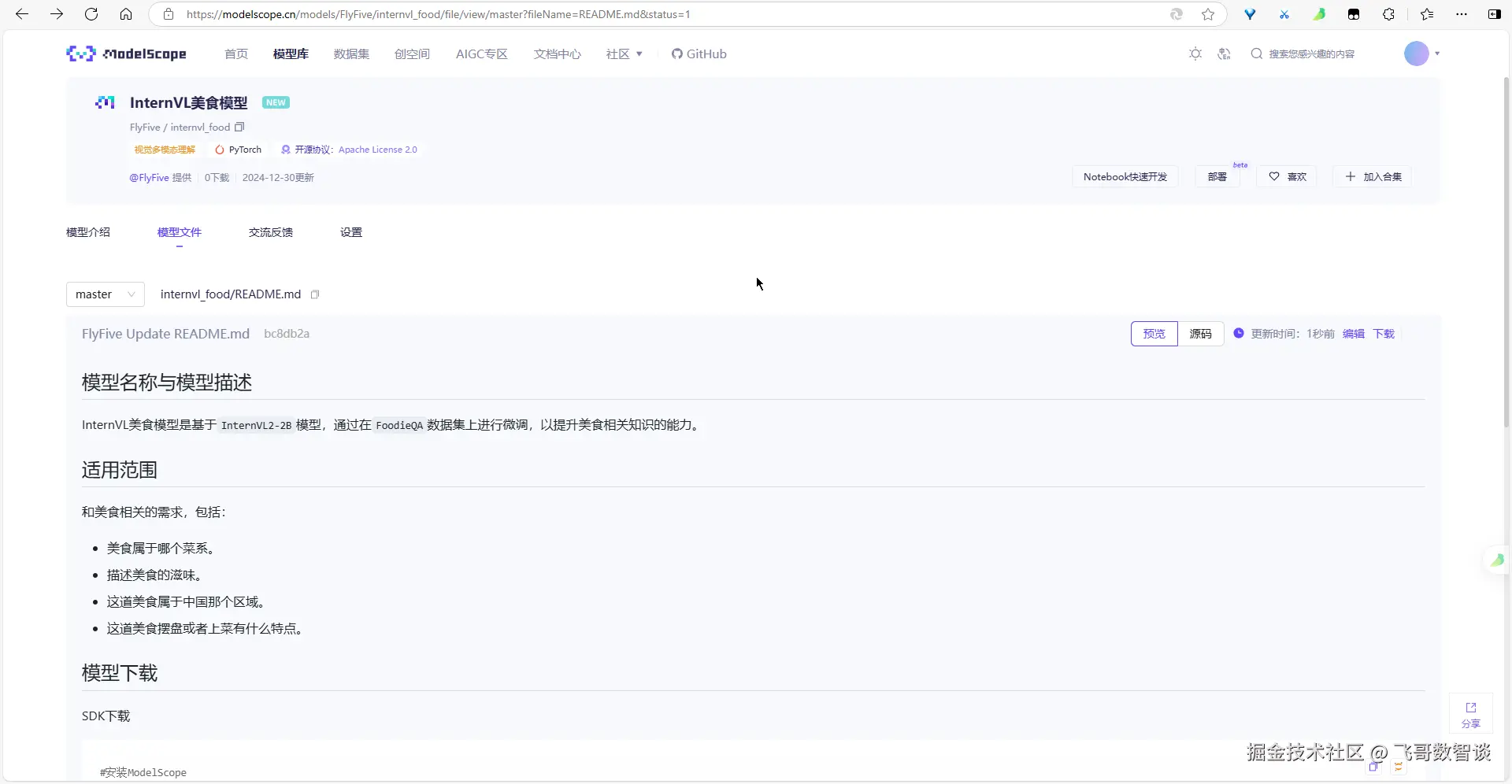Open browser settings and more menu

pos(1462,14)
